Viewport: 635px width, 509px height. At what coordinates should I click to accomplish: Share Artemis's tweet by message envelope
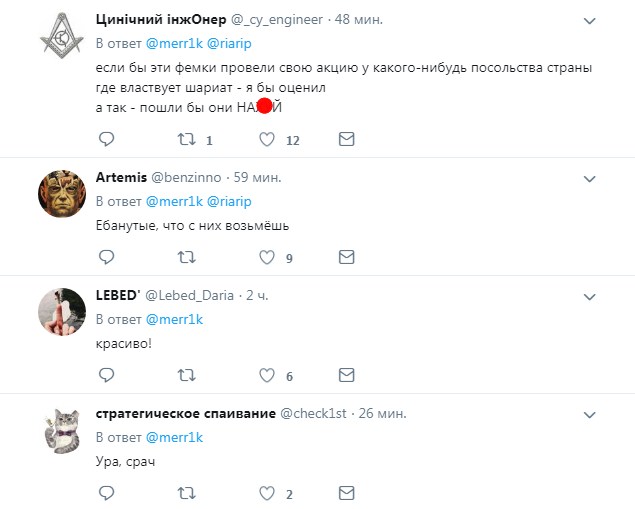[347, 257]
